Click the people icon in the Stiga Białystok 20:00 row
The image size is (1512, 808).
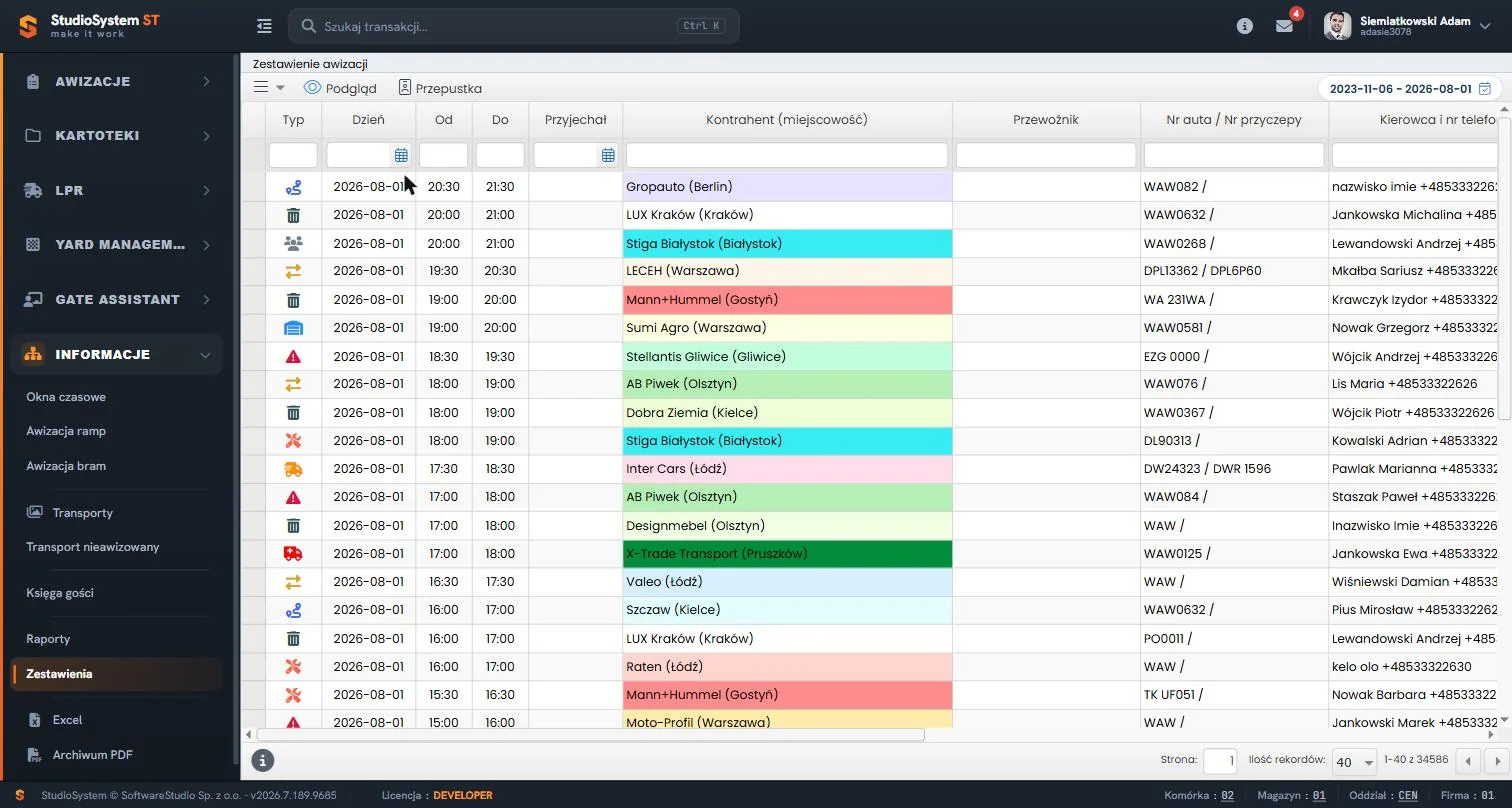pyautogui.click(x=293, y=243)
